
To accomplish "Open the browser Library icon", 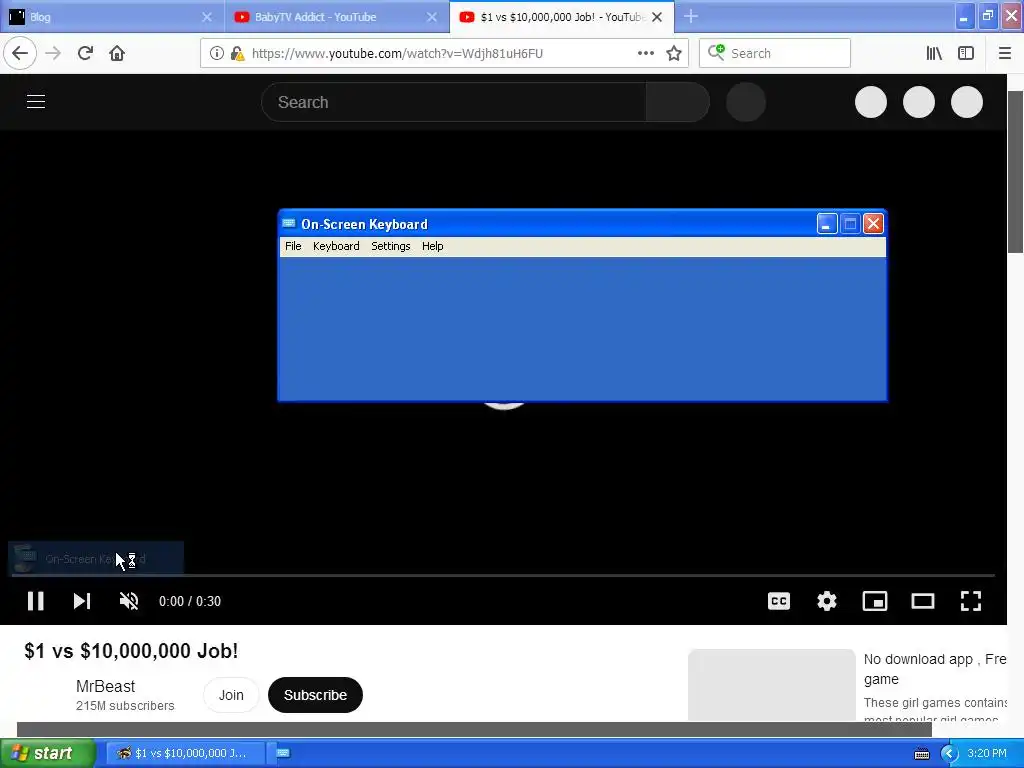I will pyautogui.click(x=934, y=54).
